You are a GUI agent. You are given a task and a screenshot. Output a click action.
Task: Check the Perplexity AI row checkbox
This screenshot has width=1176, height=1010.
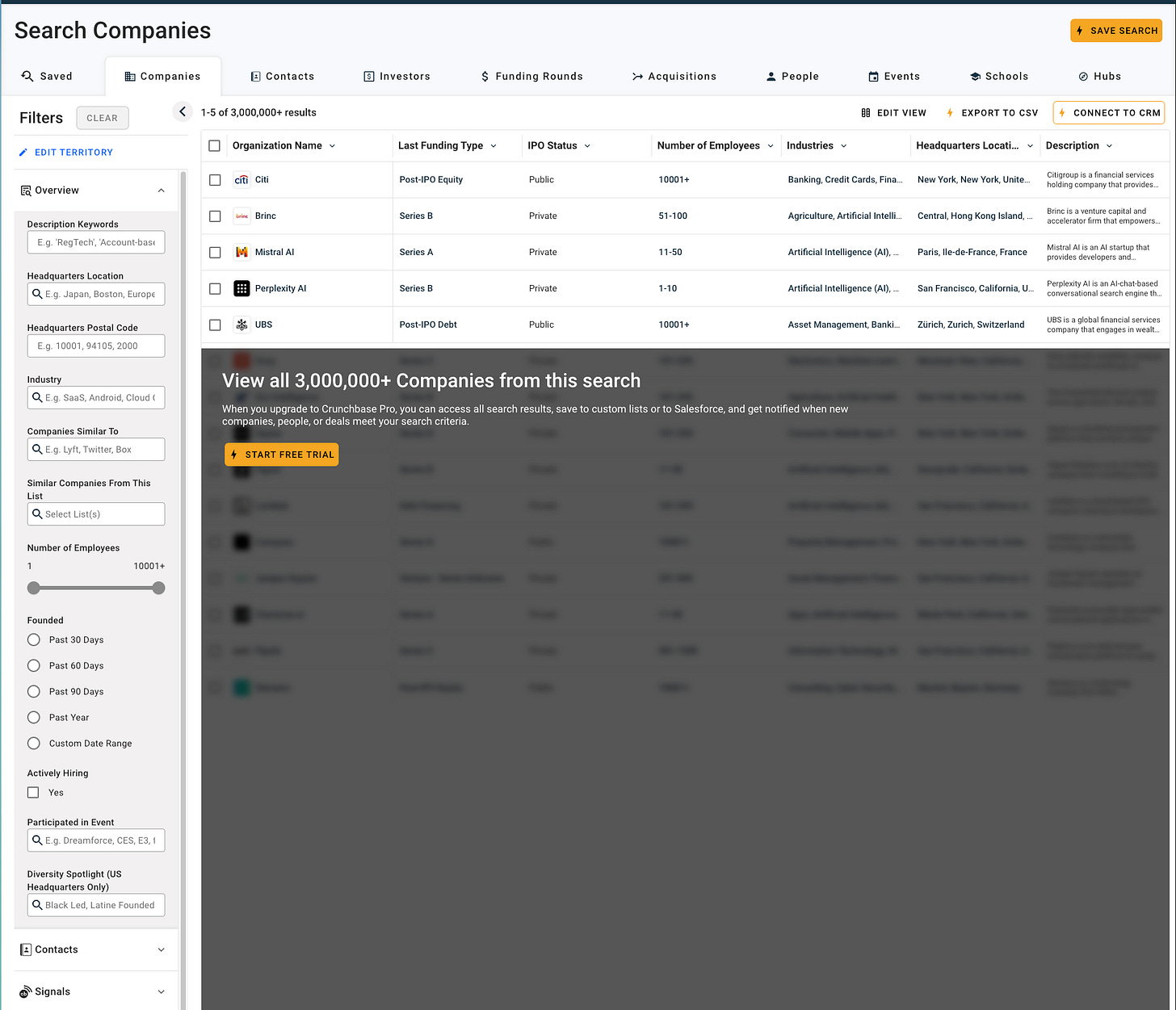point(215,288)
